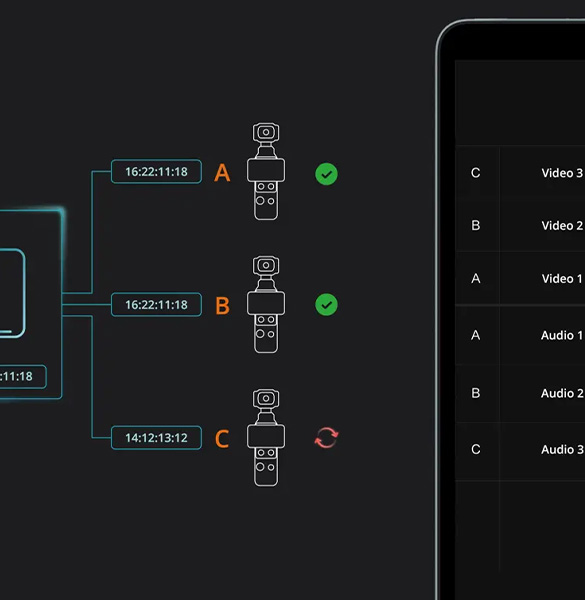Select timecode 16:22:11:18 for camera A
Image resolution: width=585 pixels, height=600 pixels.
(x=156, y=171)
